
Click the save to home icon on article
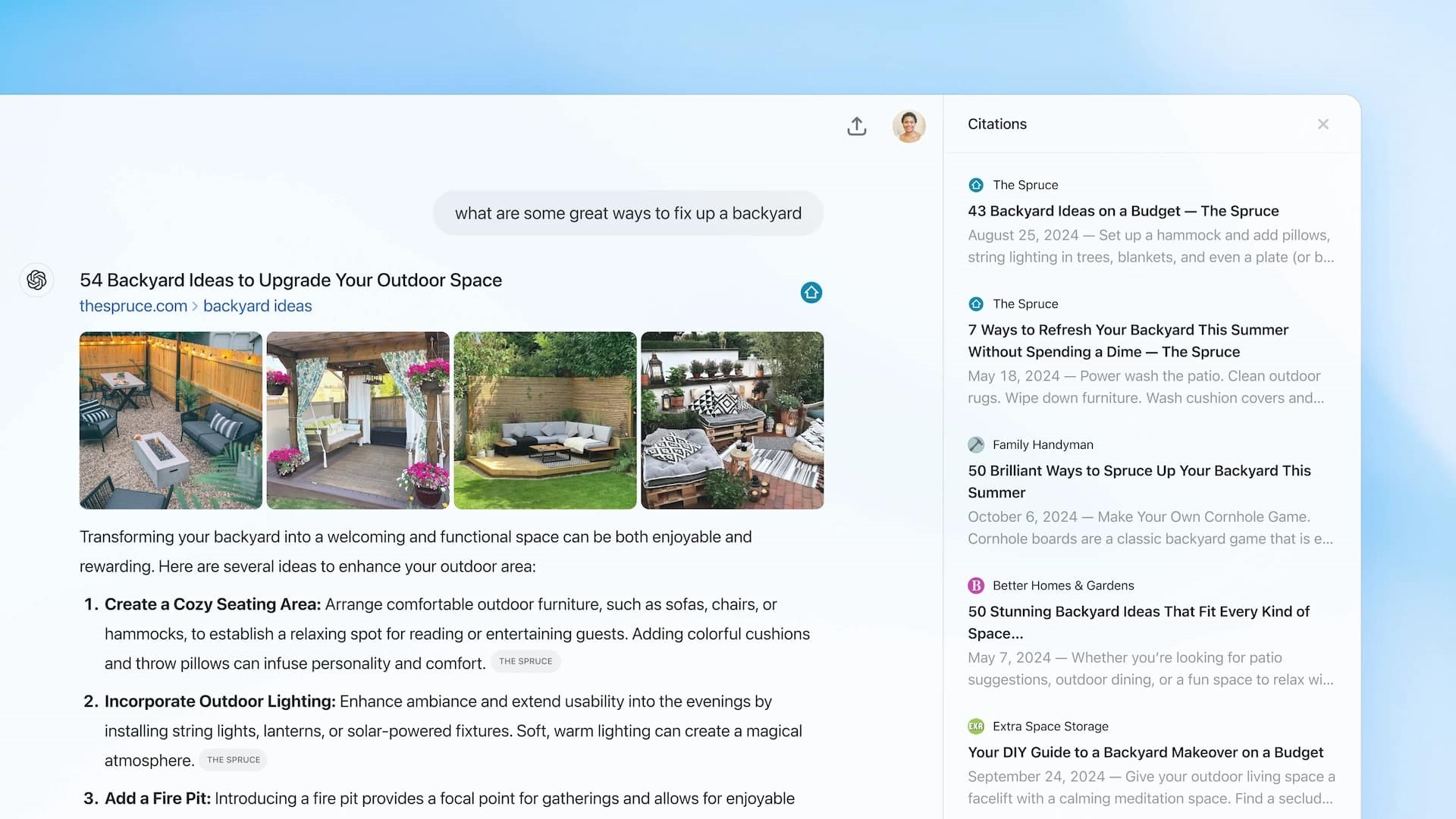click(x=810, y=291)
